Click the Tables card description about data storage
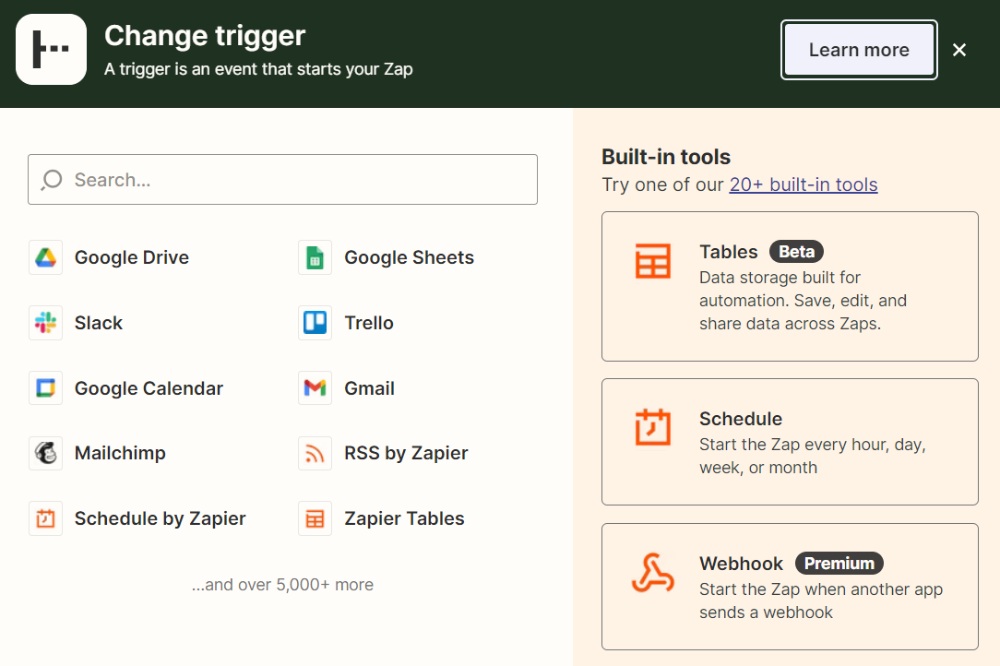Image resolution: width=1000 pixels, height=666 pixels. [803, 300]
